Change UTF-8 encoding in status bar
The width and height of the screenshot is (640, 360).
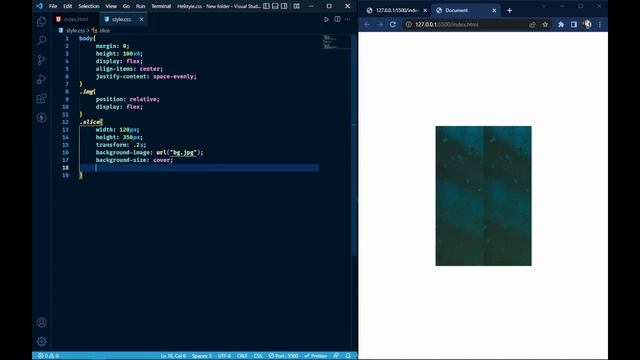pos(224,356)
